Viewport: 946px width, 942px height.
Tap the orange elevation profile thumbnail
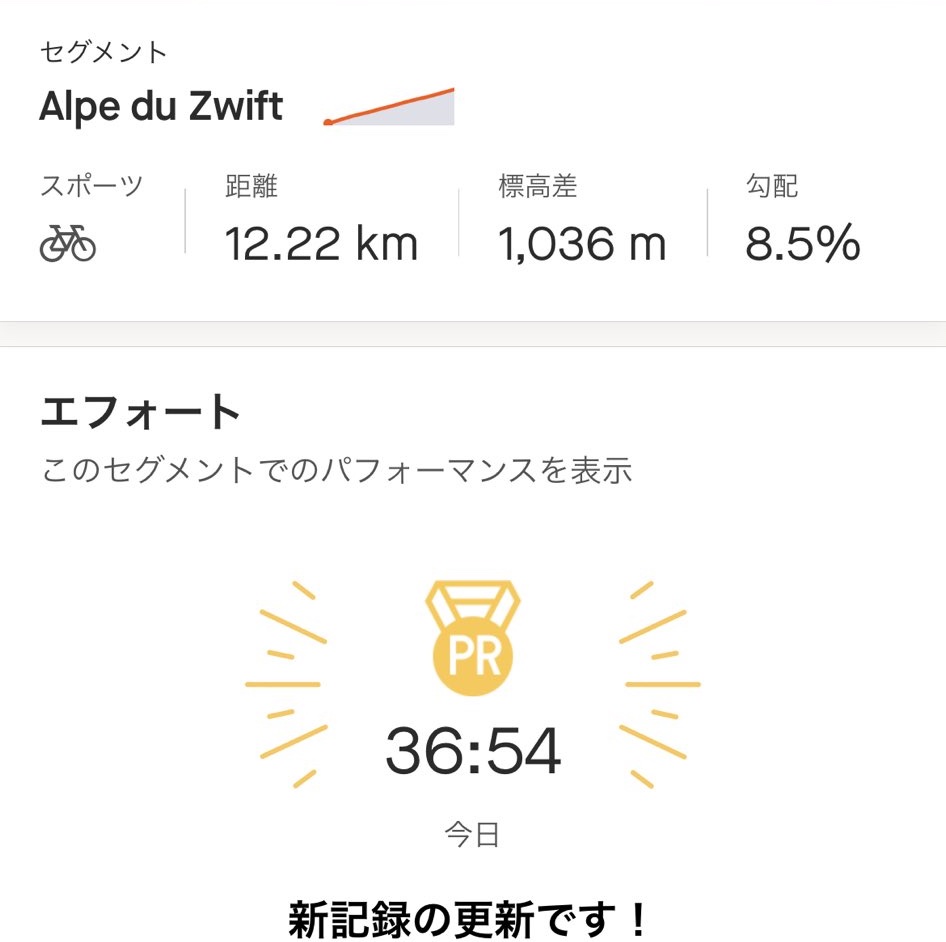390,107
